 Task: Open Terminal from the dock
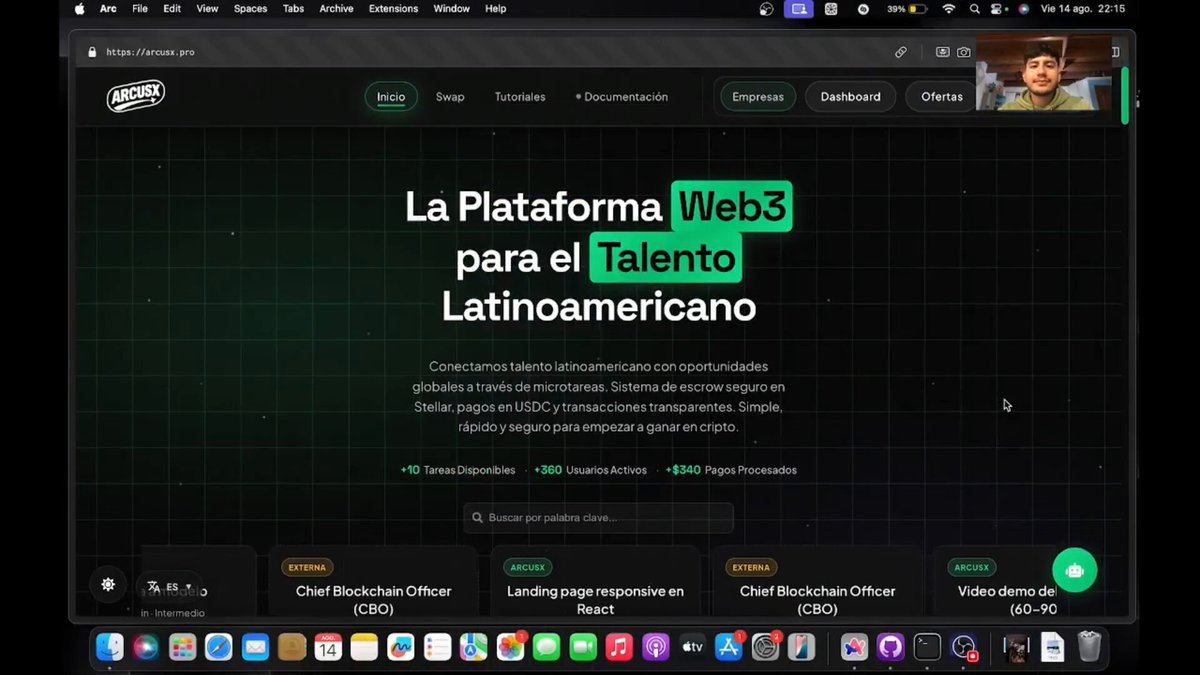tap(928, 647)
